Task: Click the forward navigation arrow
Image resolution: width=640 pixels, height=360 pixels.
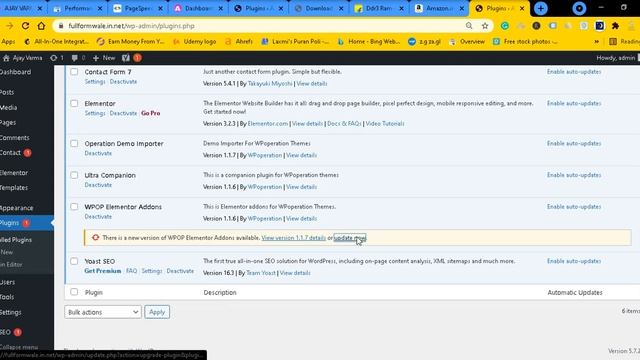Action: click(x=9, y=26)
